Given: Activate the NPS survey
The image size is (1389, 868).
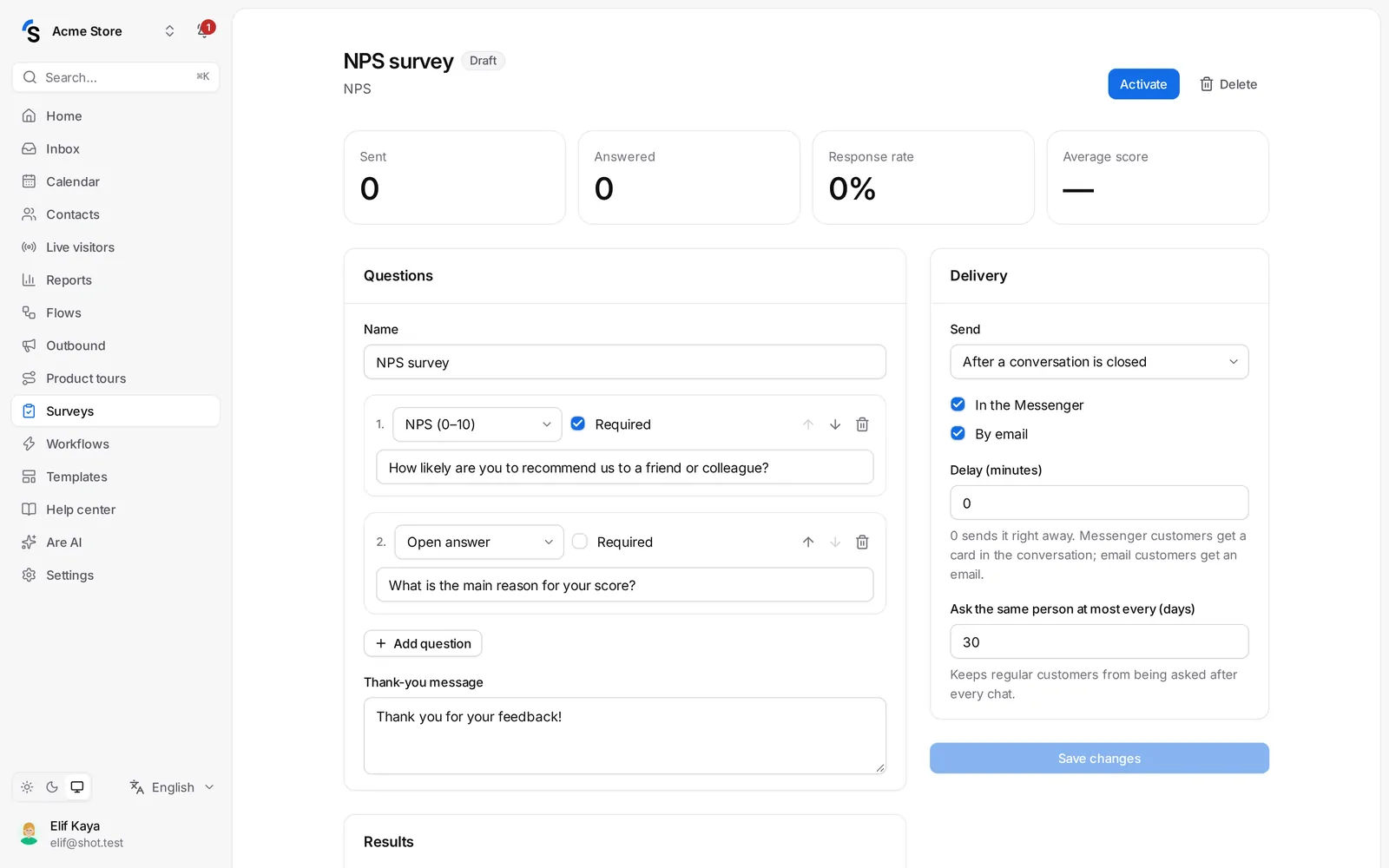Looking at the screenshot, I should pyautogui.click(x=1143, y=84).
